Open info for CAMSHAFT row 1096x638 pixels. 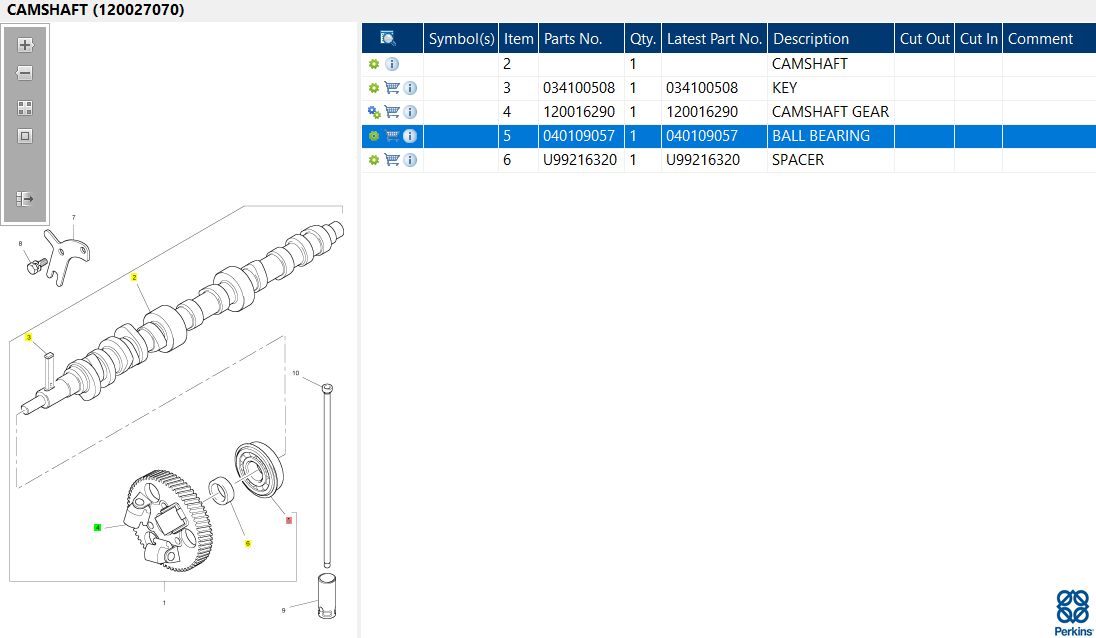(x=392, y=64)
